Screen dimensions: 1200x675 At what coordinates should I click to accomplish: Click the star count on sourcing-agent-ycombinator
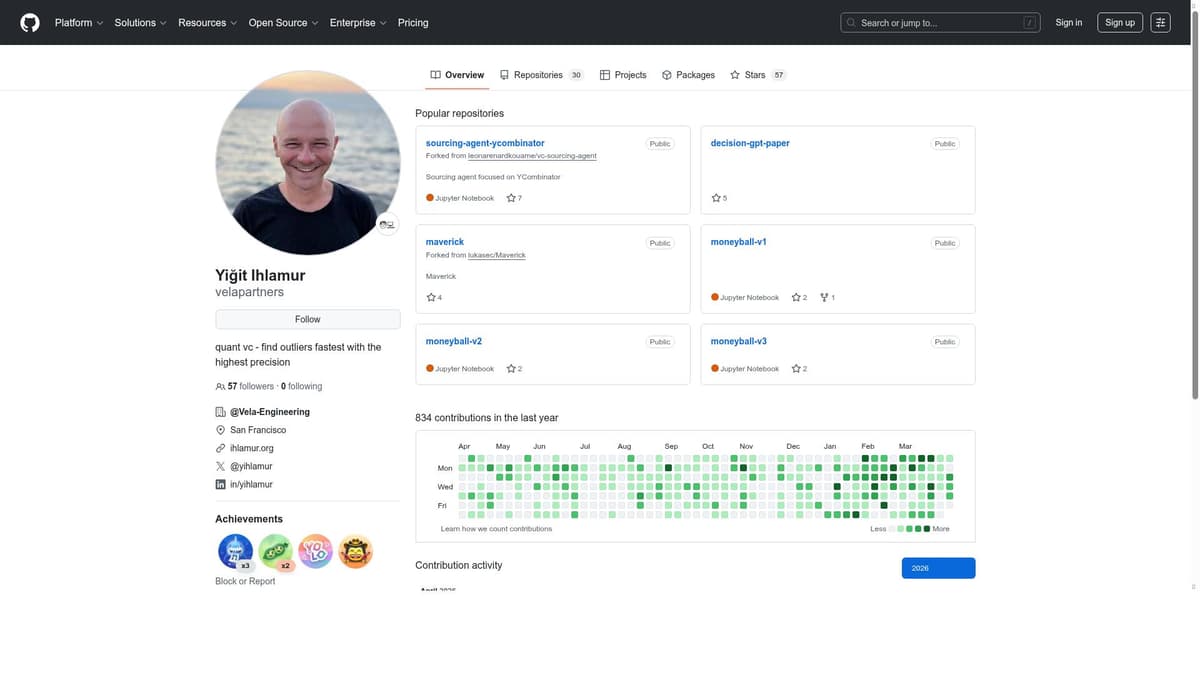coord(514,198)
